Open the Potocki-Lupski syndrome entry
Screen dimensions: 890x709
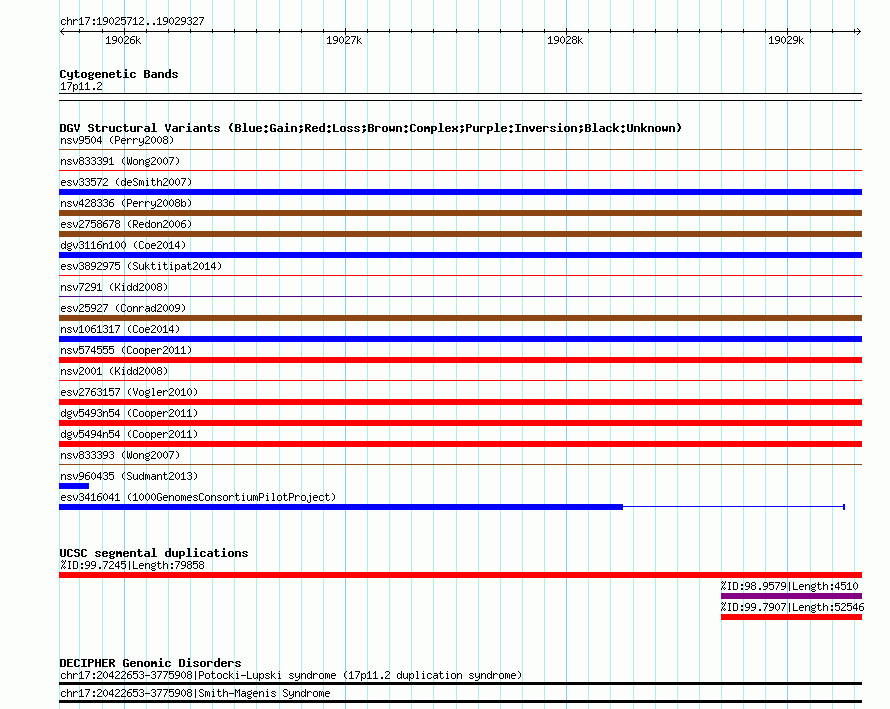291,676
